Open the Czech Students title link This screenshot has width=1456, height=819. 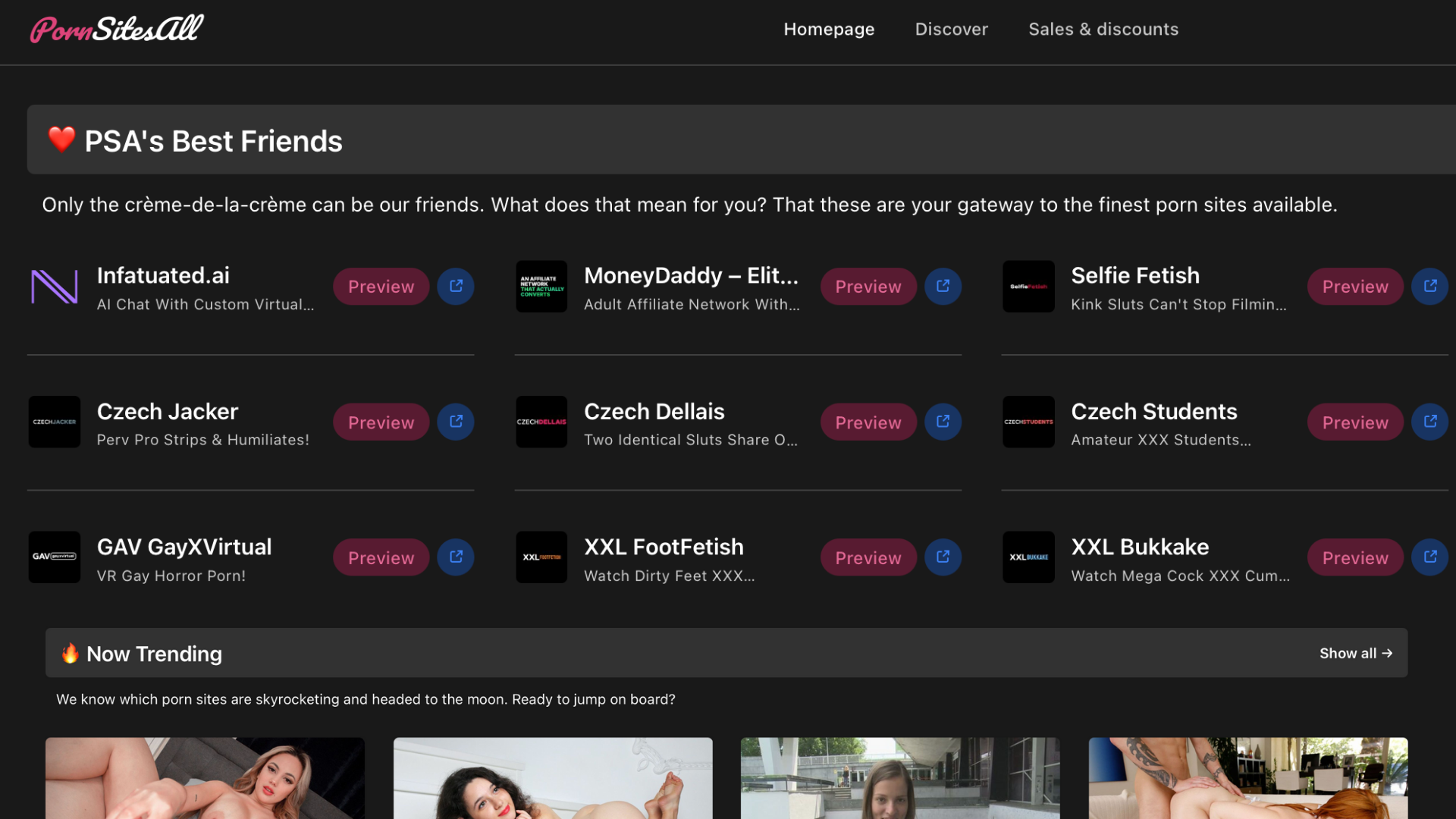point(1154,411)
